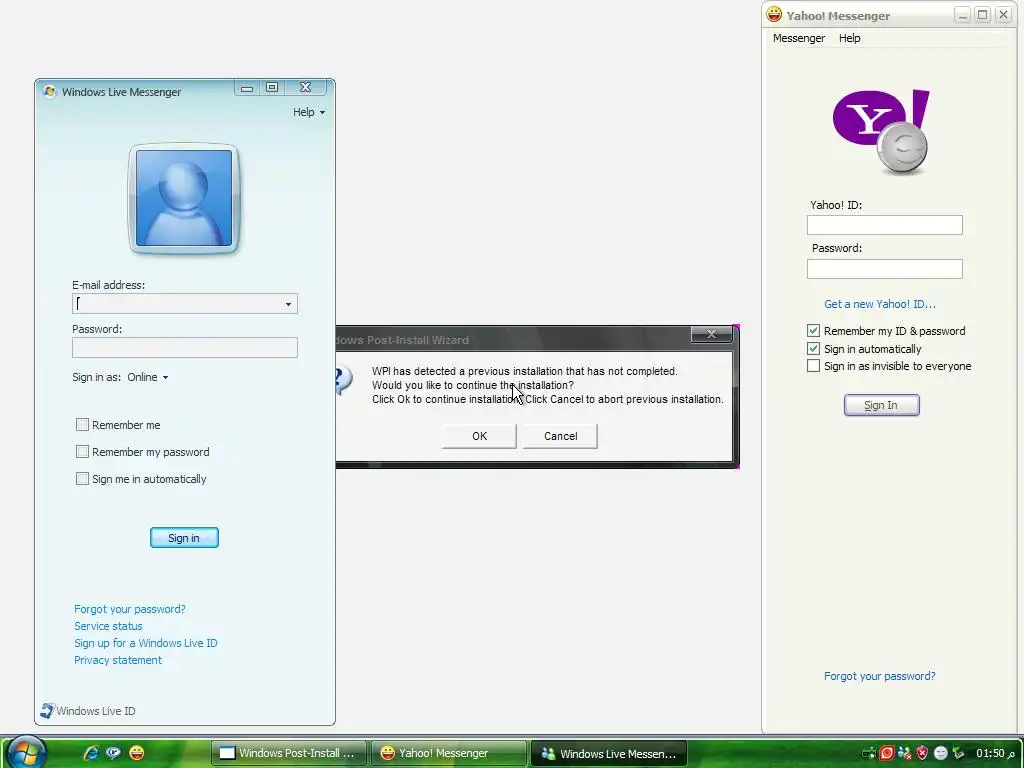The height and width of the screenshot is (768, 1024).
Task: Uncheck Sign in automatically in Yahoo
Action: (813, 349)
